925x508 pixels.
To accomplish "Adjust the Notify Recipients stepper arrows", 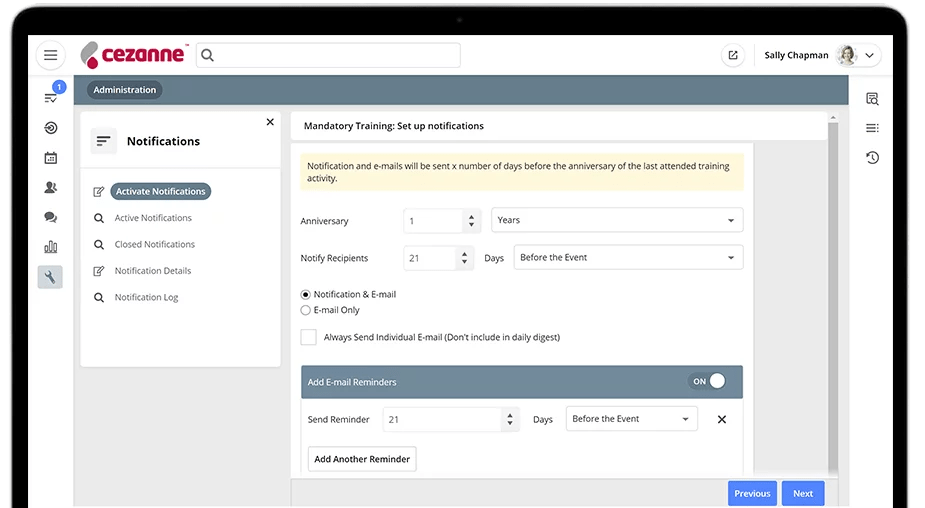I will pos(464,258).
